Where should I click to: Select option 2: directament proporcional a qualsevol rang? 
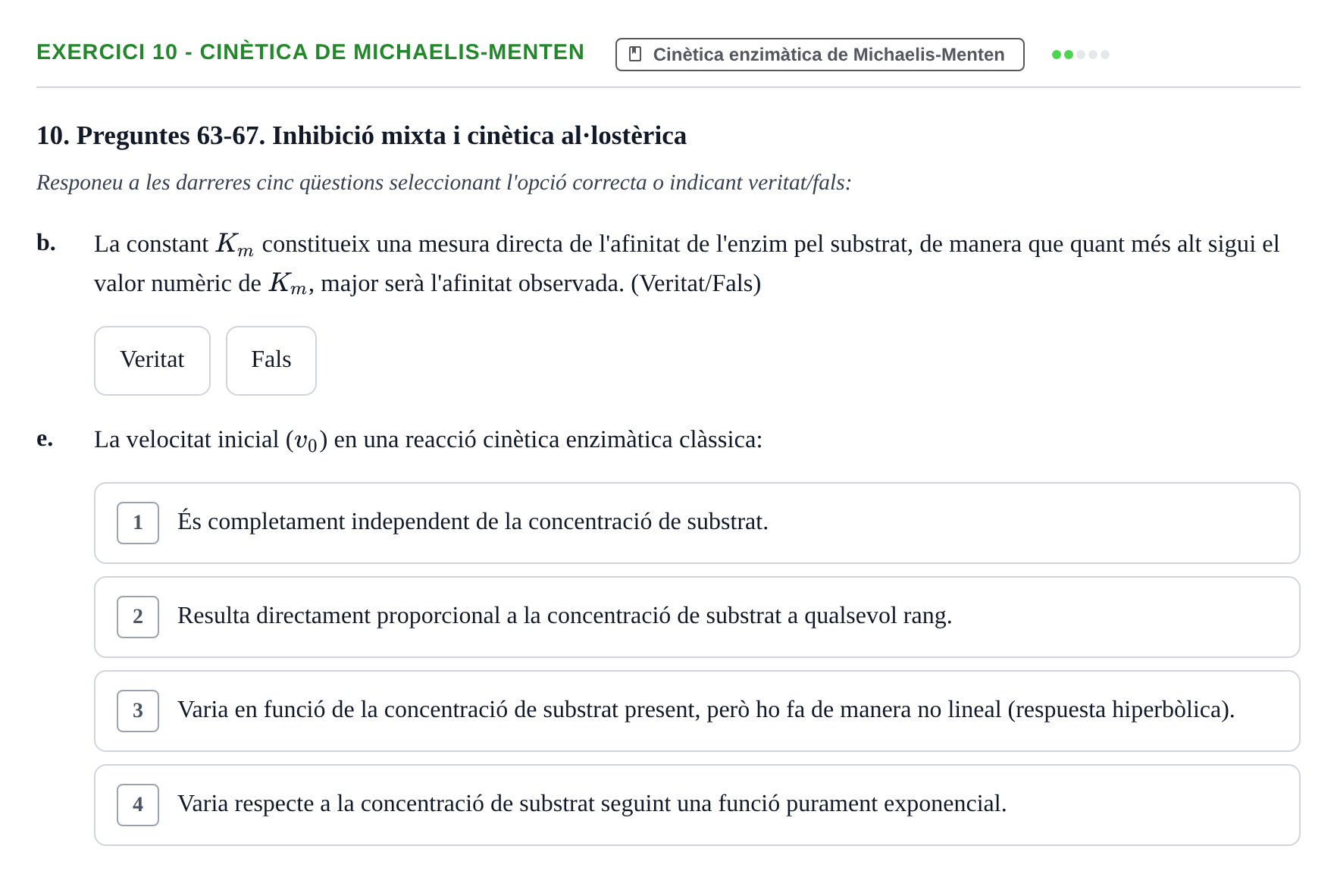point(697,616)
